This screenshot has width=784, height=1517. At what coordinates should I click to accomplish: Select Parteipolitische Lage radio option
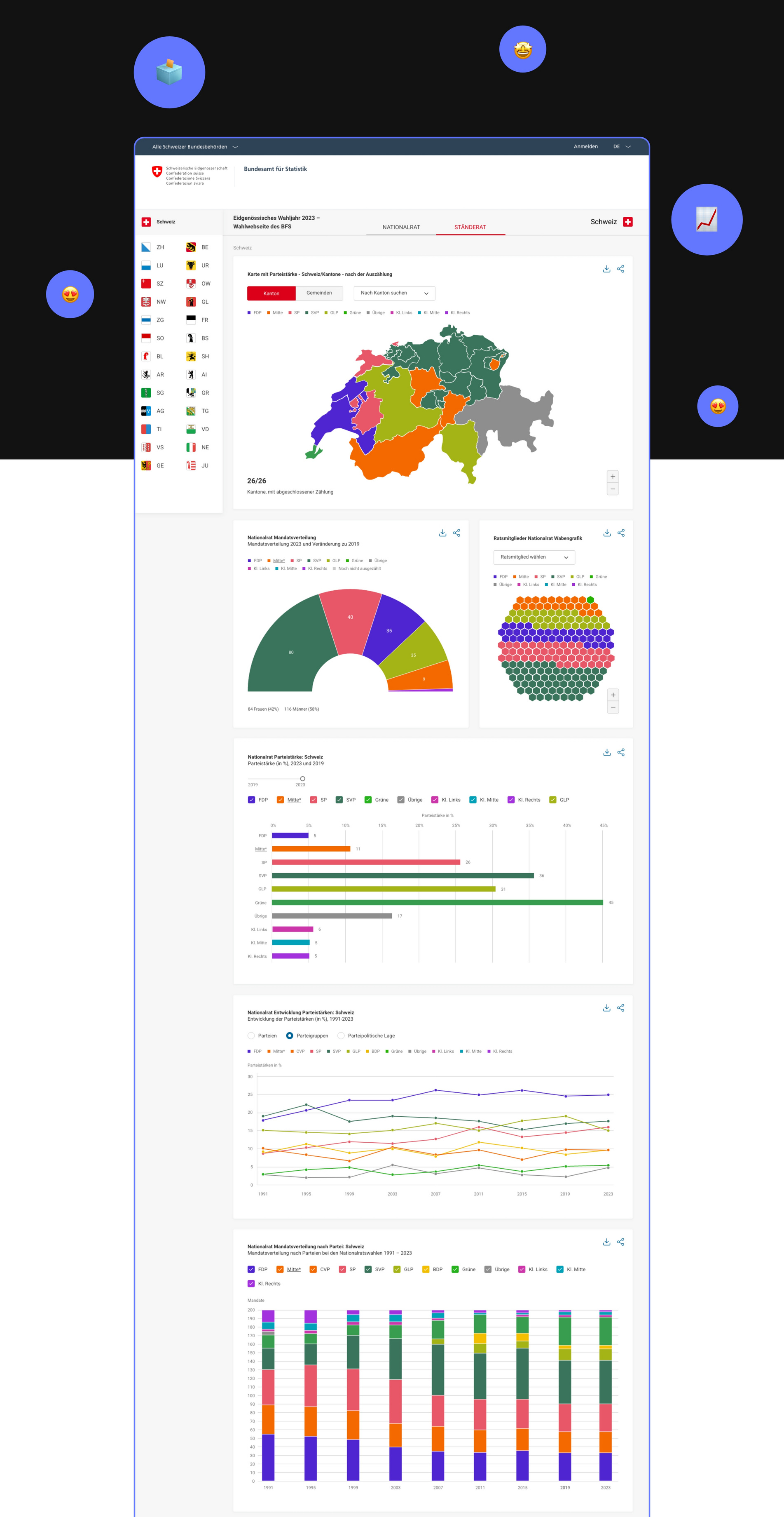click(x=341, y=1035)
